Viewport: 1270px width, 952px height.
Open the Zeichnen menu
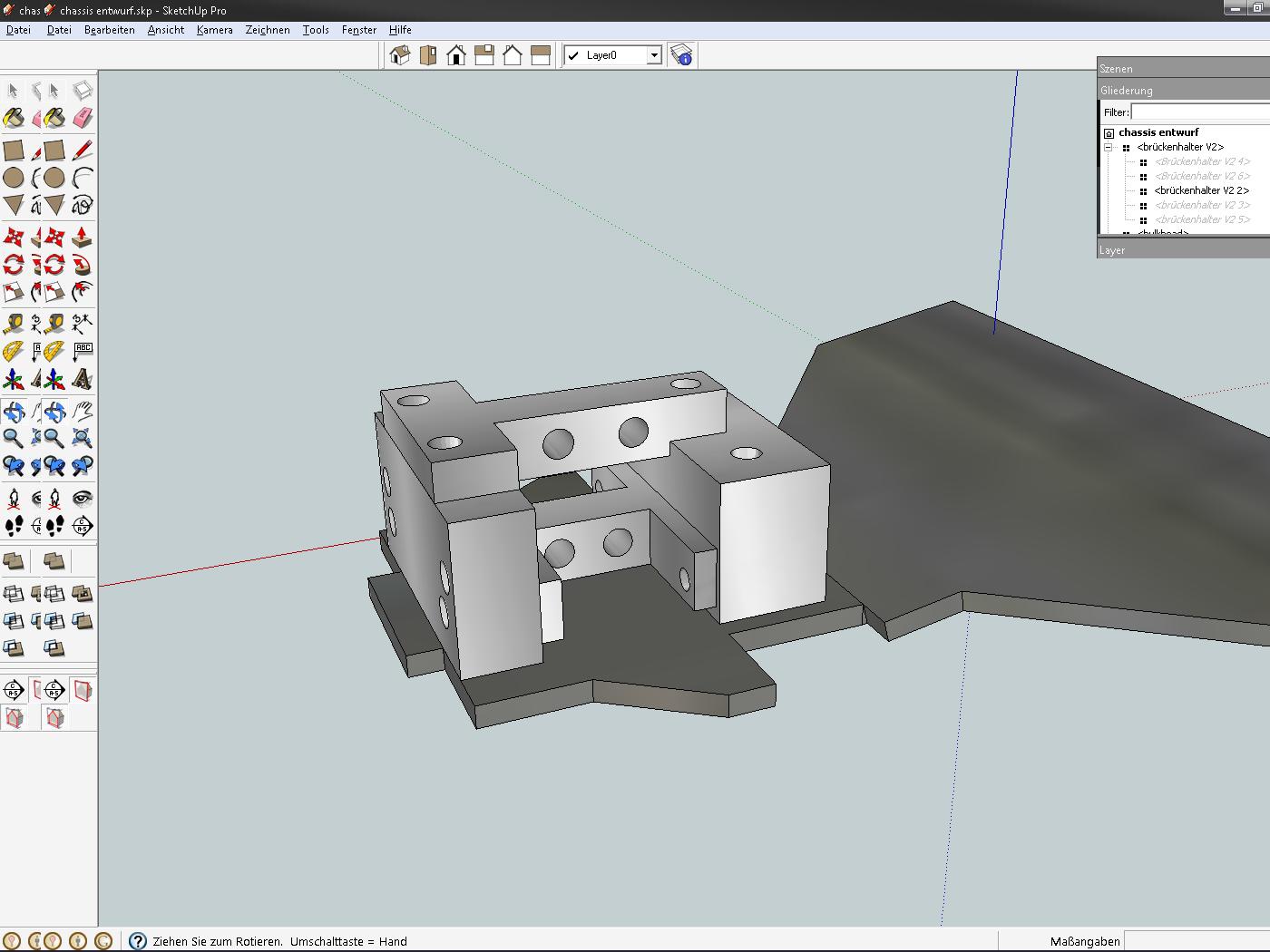[x=268, y=30]
